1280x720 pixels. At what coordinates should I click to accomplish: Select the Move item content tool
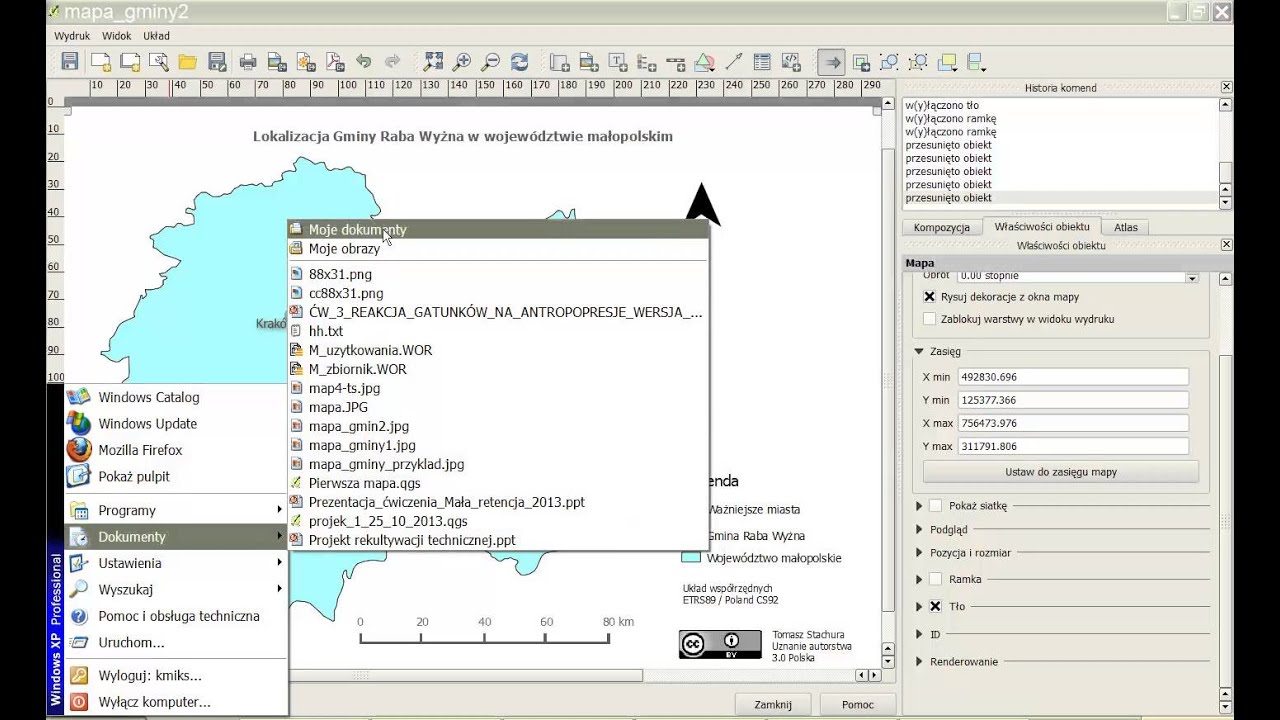pos(861,62)
